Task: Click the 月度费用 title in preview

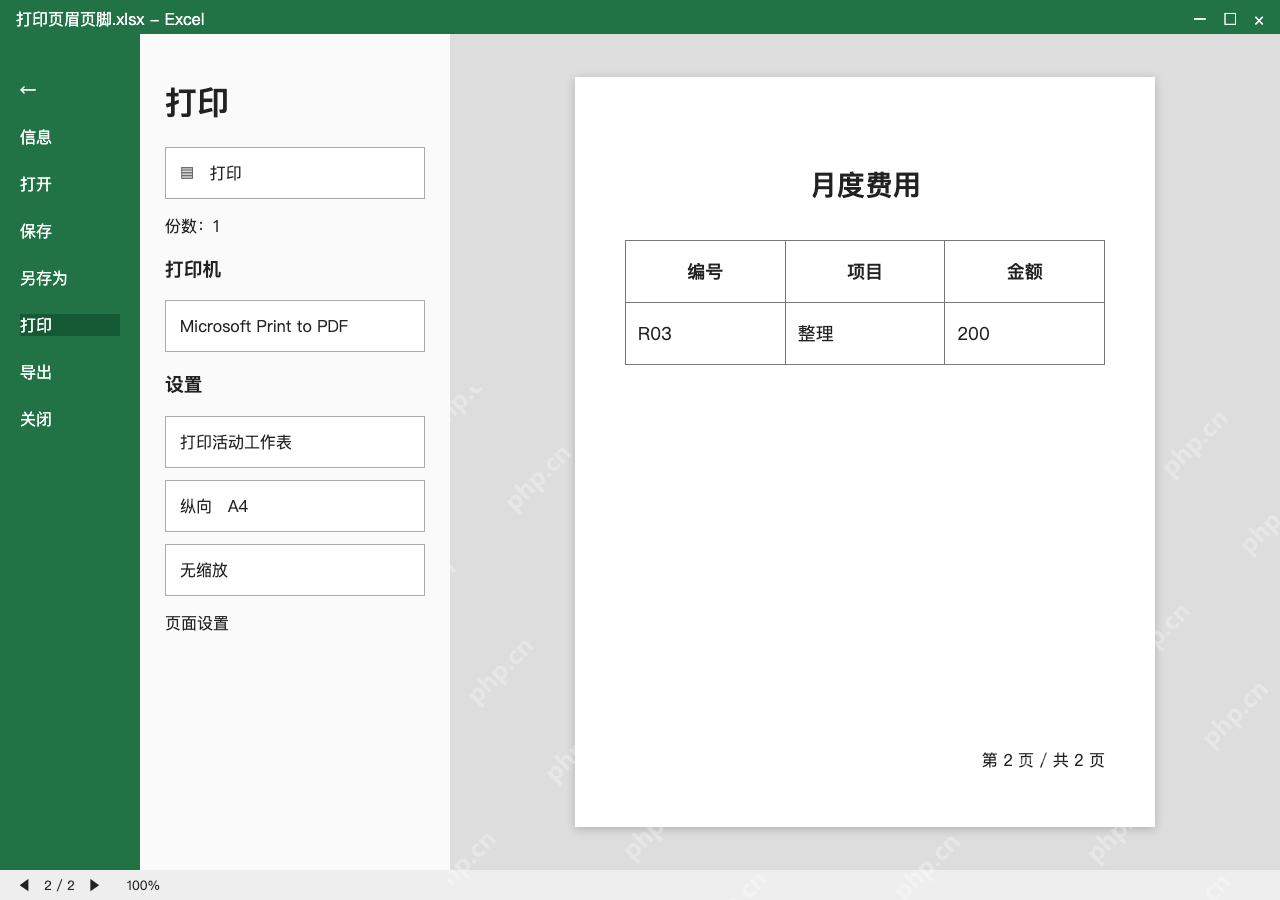Action: click(865, 185)
